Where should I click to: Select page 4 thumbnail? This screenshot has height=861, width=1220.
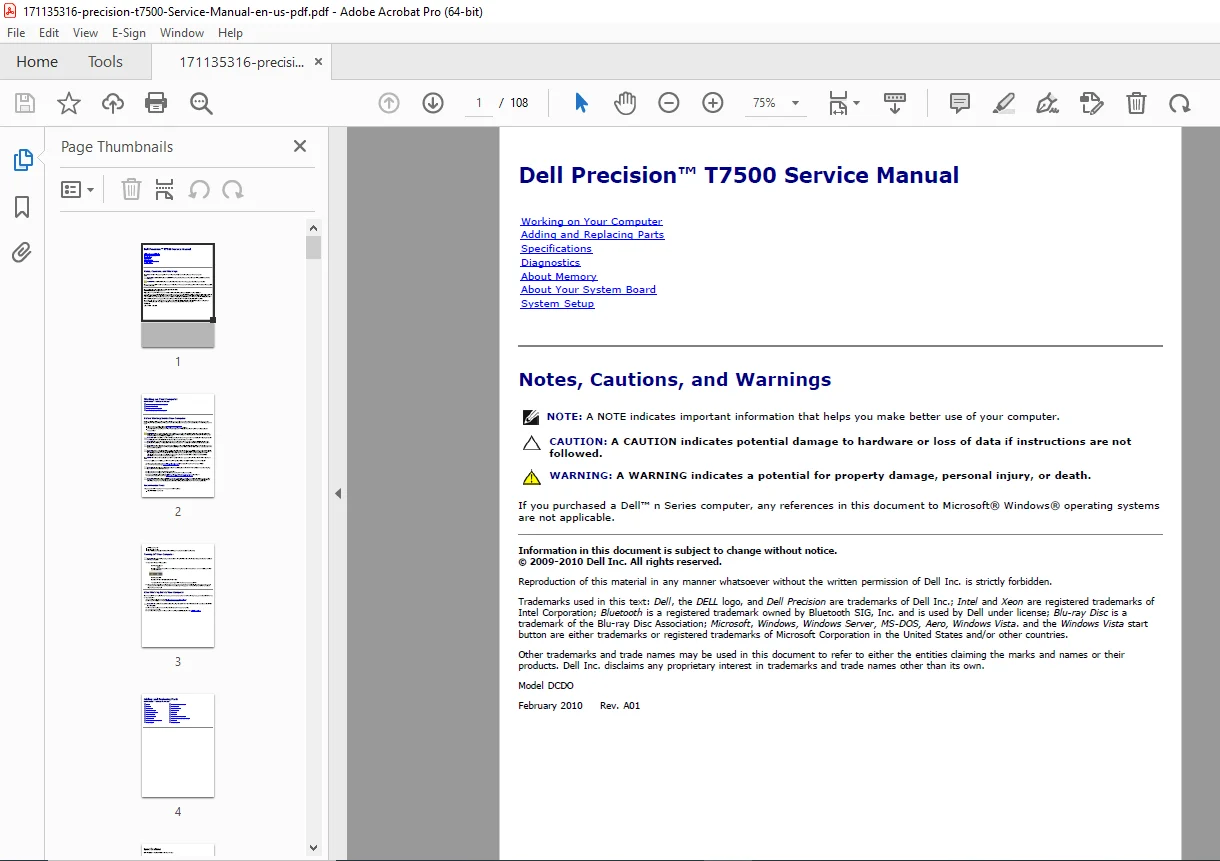(178, 745)
